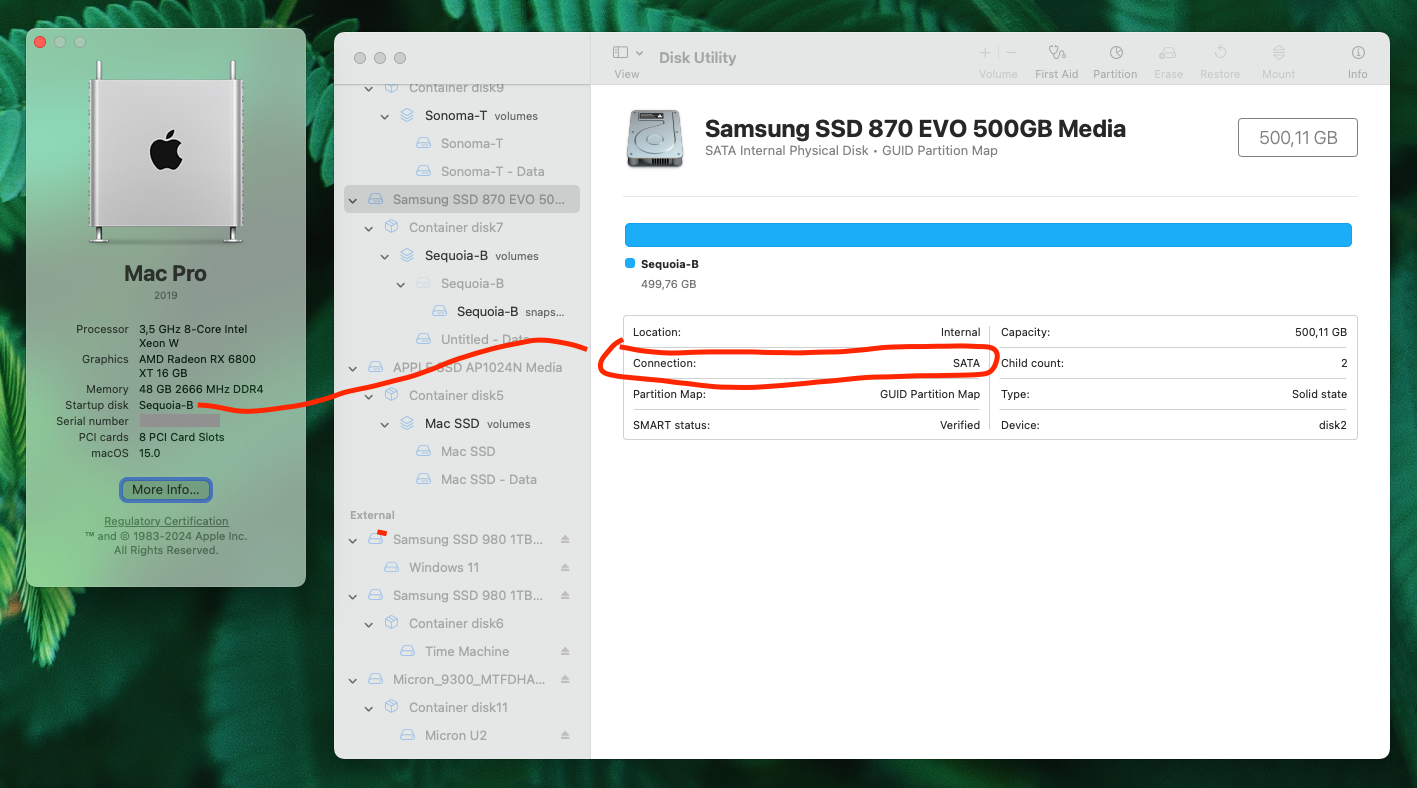Collapse Container disk6 tree
Screen dimensions: 1417x788
(x=369, y=624)
